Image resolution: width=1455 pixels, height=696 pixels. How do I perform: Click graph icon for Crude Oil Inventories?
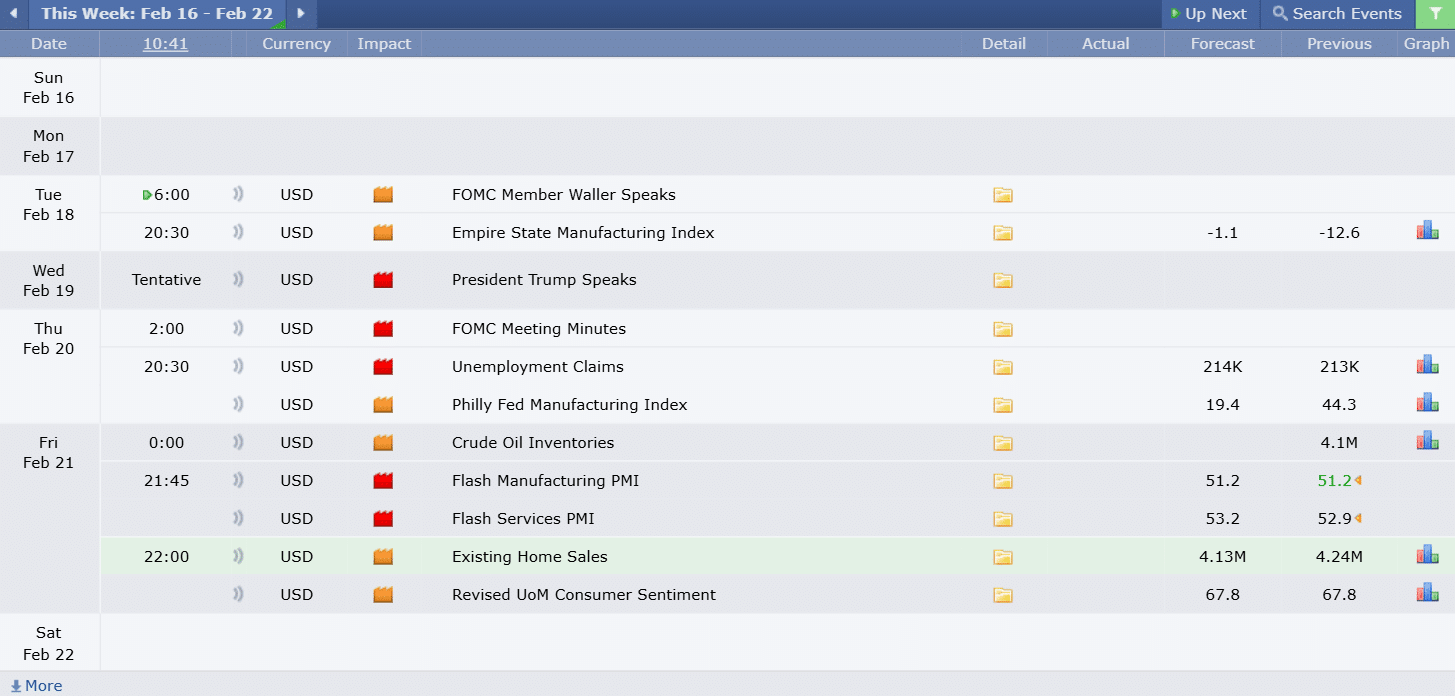[x=1427, y=442]
